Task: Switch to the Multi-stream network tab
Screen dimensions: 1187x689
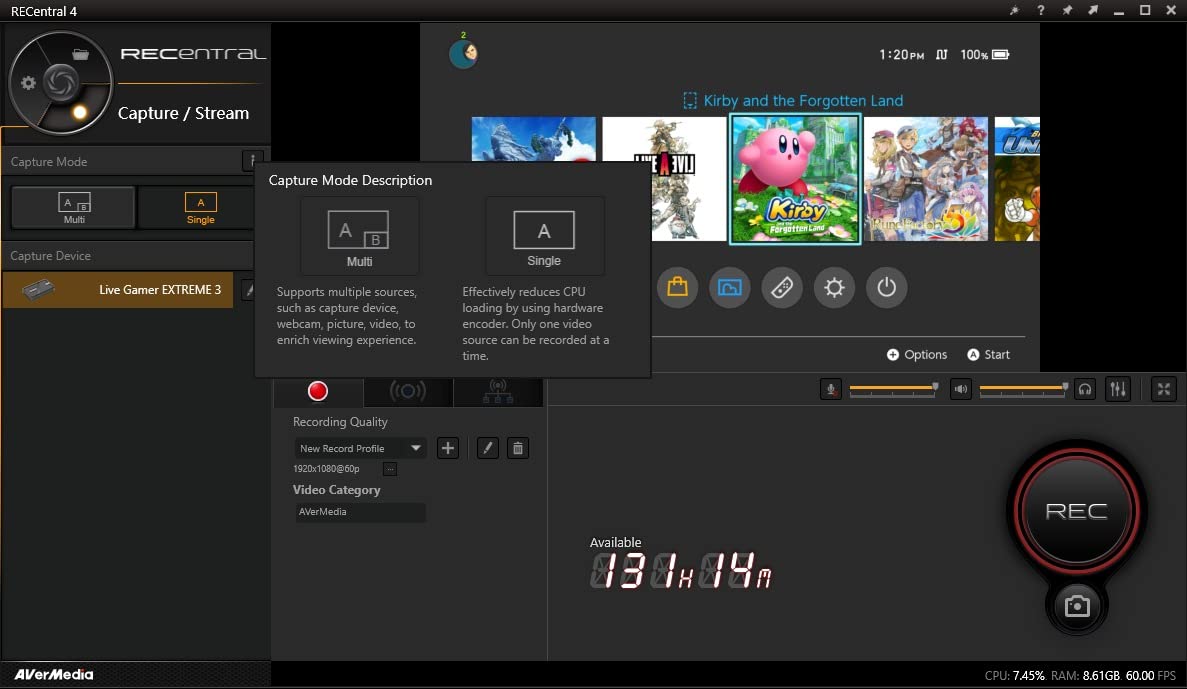Action: (497, 391)
